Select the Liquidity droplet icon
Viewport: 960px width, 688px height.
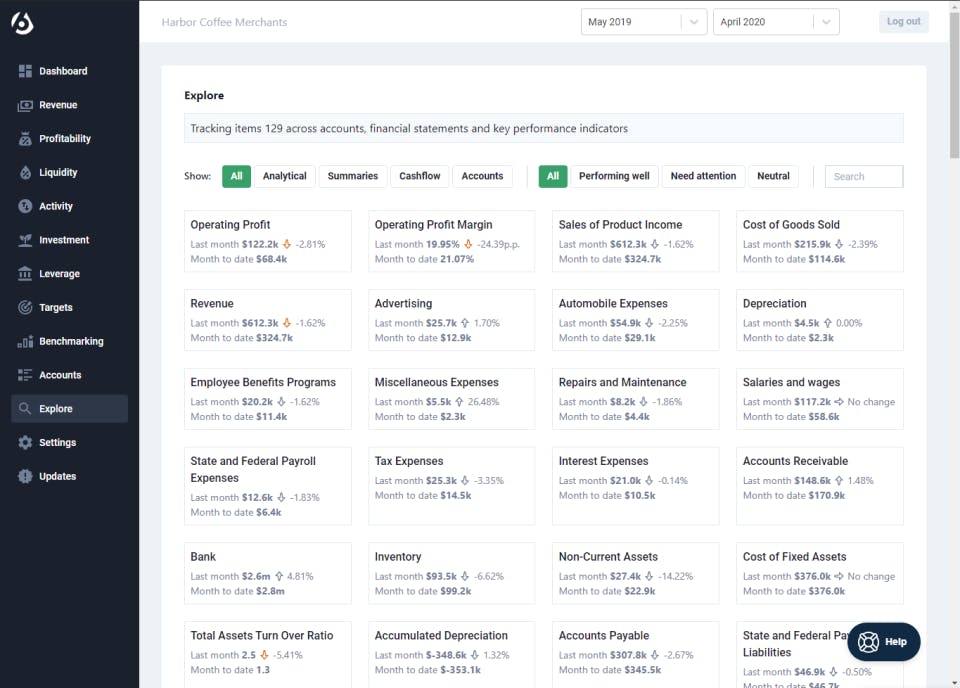(25, 173)
